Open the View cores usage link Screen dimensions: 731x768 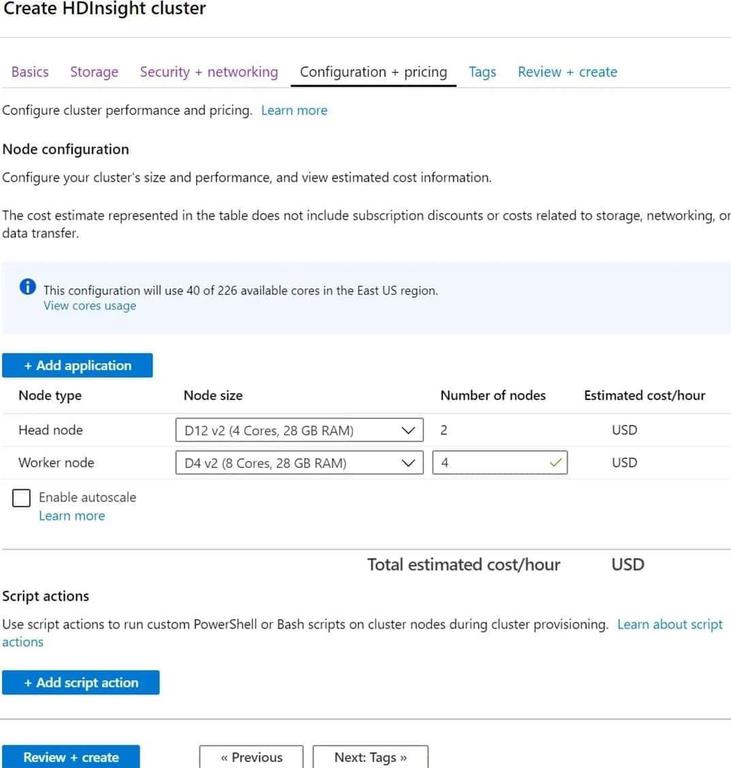click(90, 306)
